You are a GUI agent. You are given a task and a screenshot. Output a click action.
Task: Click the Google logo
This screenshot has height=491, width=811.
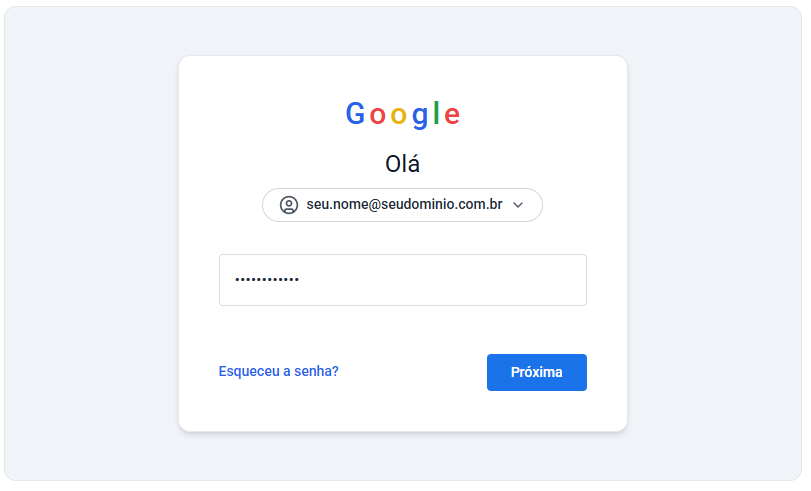[403, 115]
